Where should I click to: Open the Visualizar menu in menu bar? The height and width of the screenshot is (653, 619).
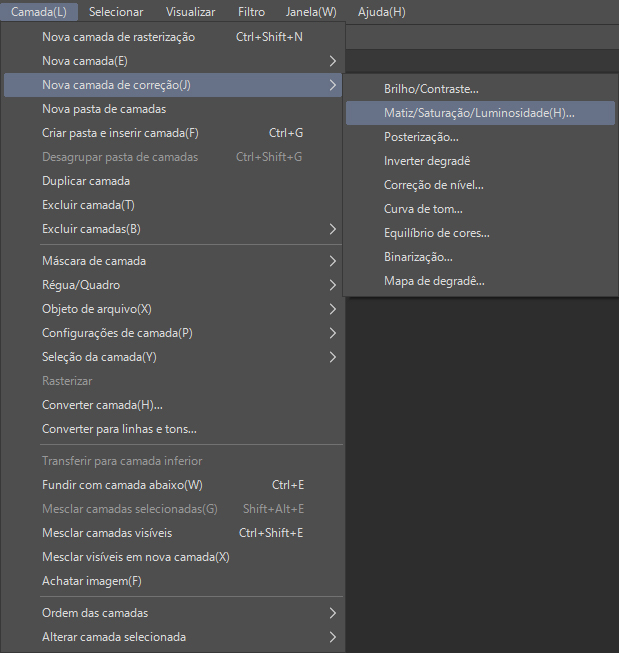click(190, 12)
